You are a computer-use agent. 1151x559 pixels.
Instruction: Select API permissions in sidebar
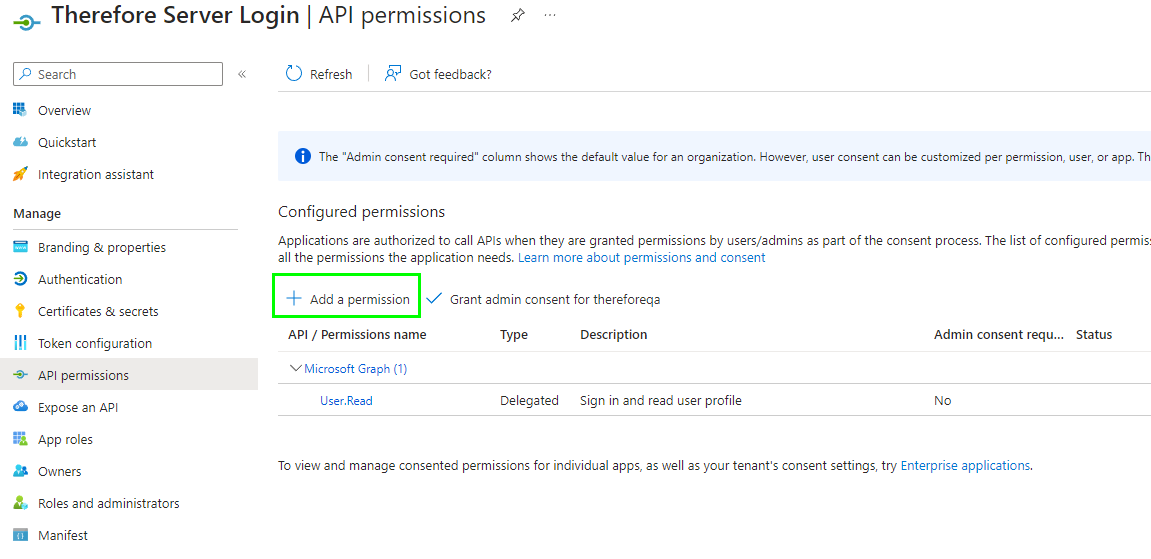(83, 376)
